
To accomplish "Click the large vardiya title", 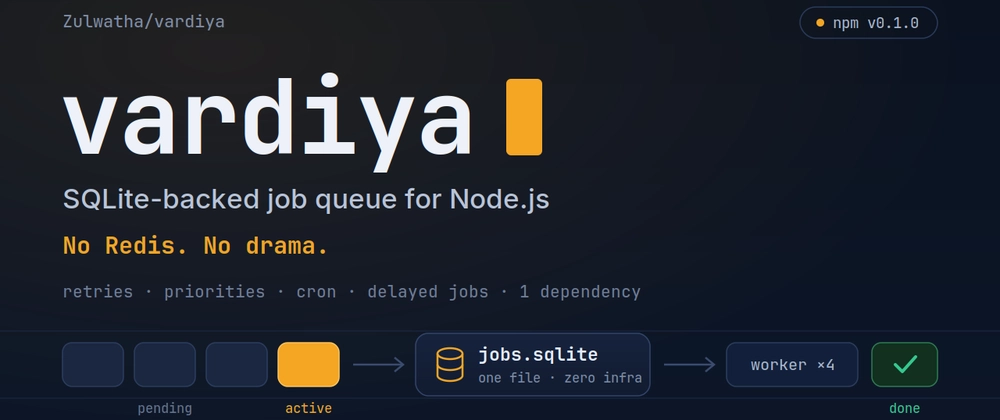I will click(267, 121).
